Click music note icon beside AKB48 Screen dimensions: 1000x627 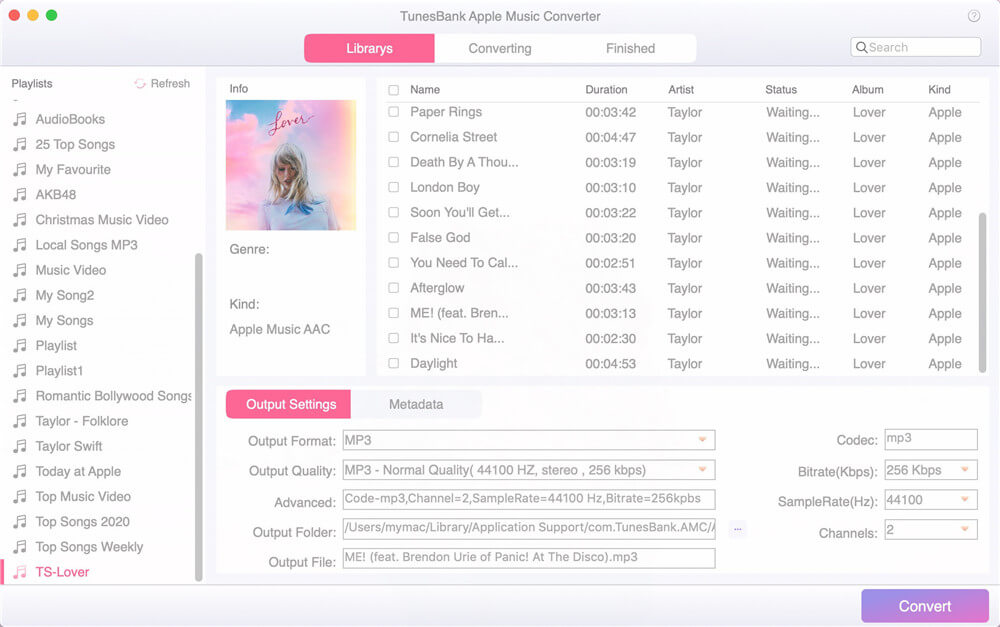click(x=20, y=195)
